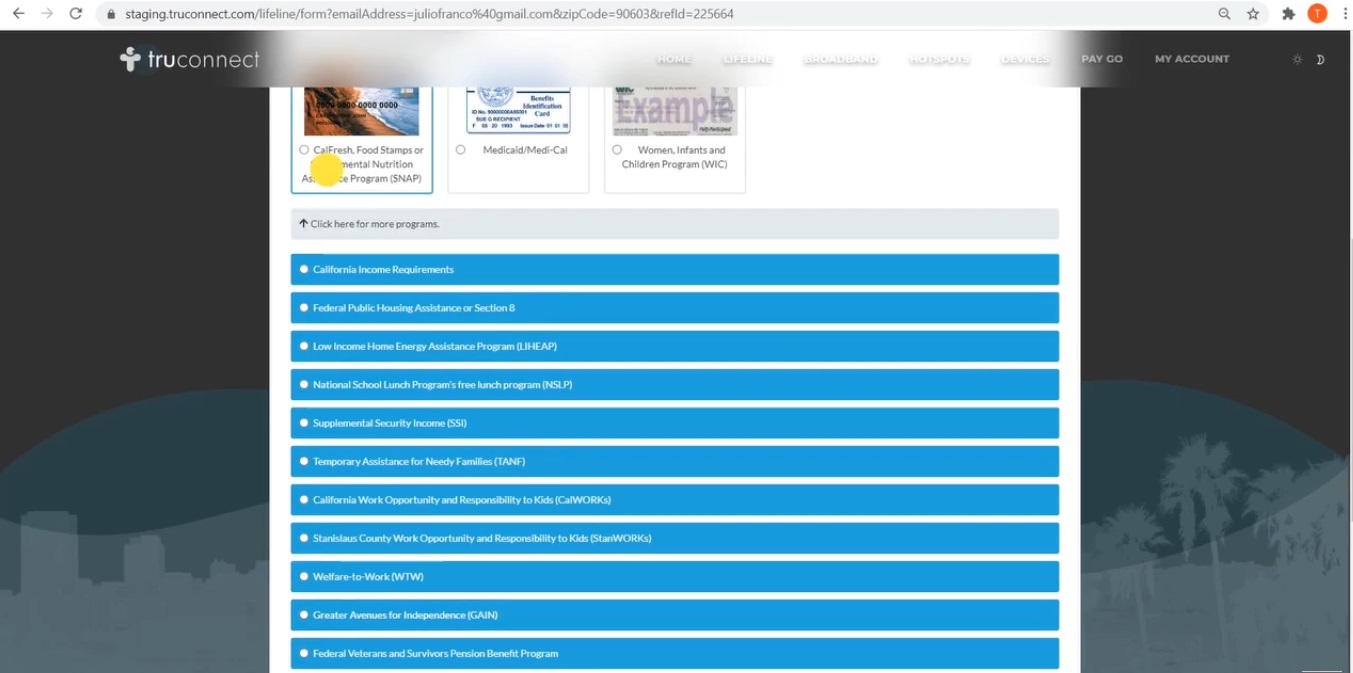Open the HOTSPOTS nav item
This screenshot has height=673, width=1353.
point(939,59)
